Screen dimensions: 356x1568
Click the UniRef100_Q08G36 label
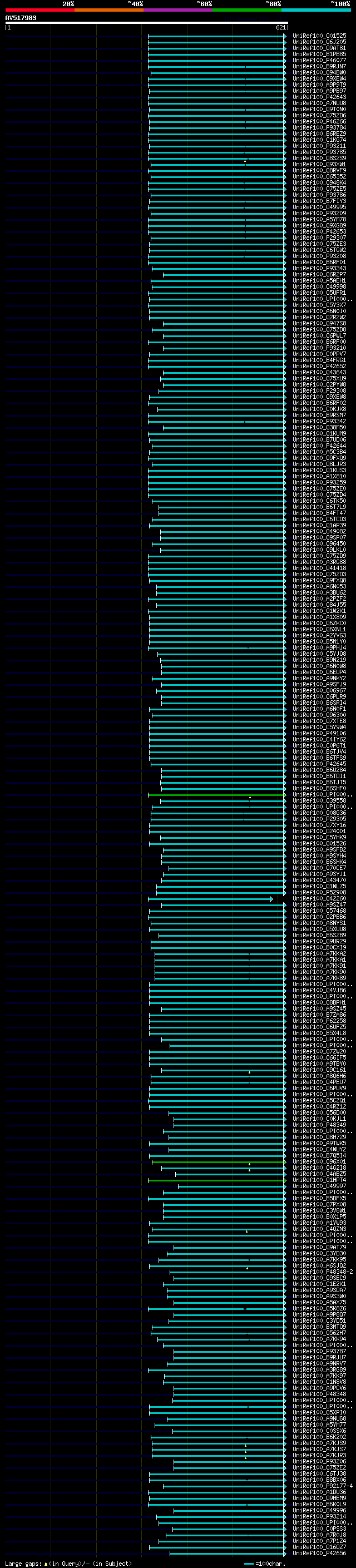click(x=319, y=813)
